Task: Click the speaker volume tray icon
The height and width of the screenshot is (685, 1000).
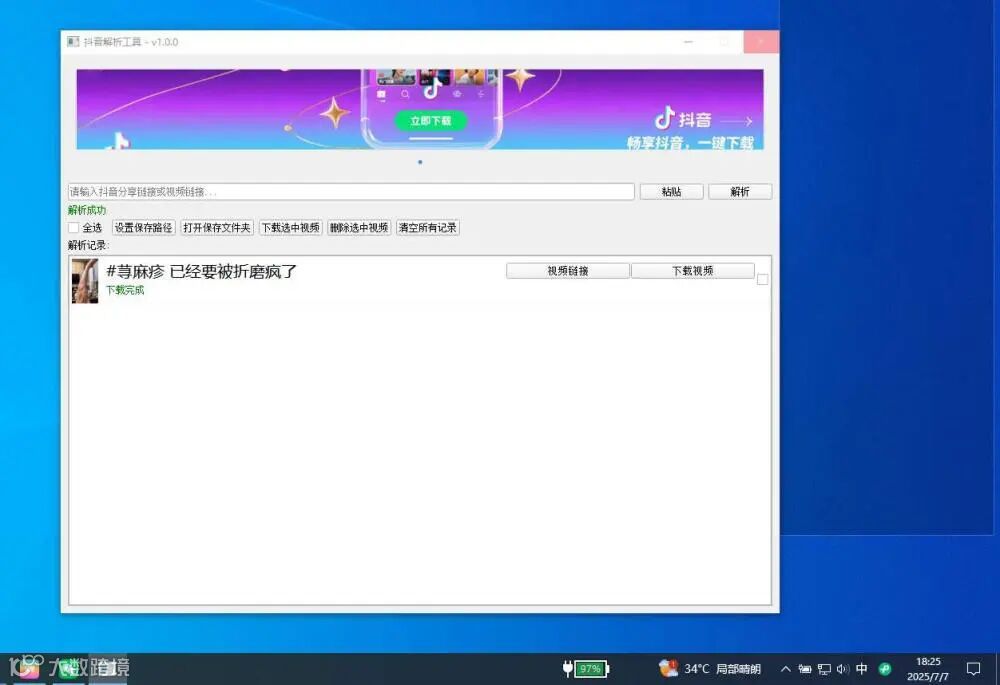Action: tap(842, 668)
